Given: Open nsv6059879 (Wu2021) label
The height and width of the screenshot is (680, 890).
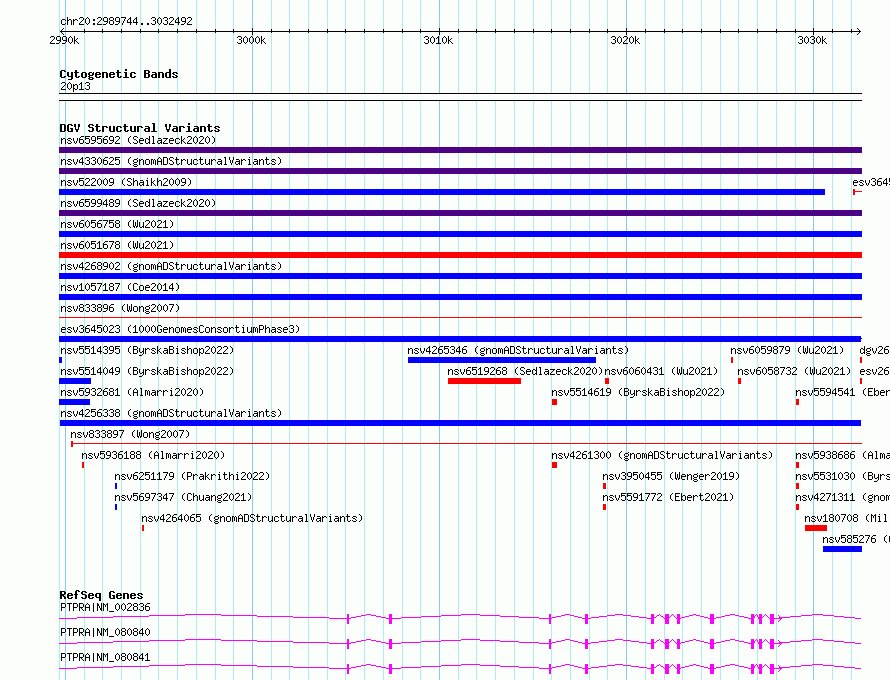Looking at the screenshot, I should coord(787,350).
